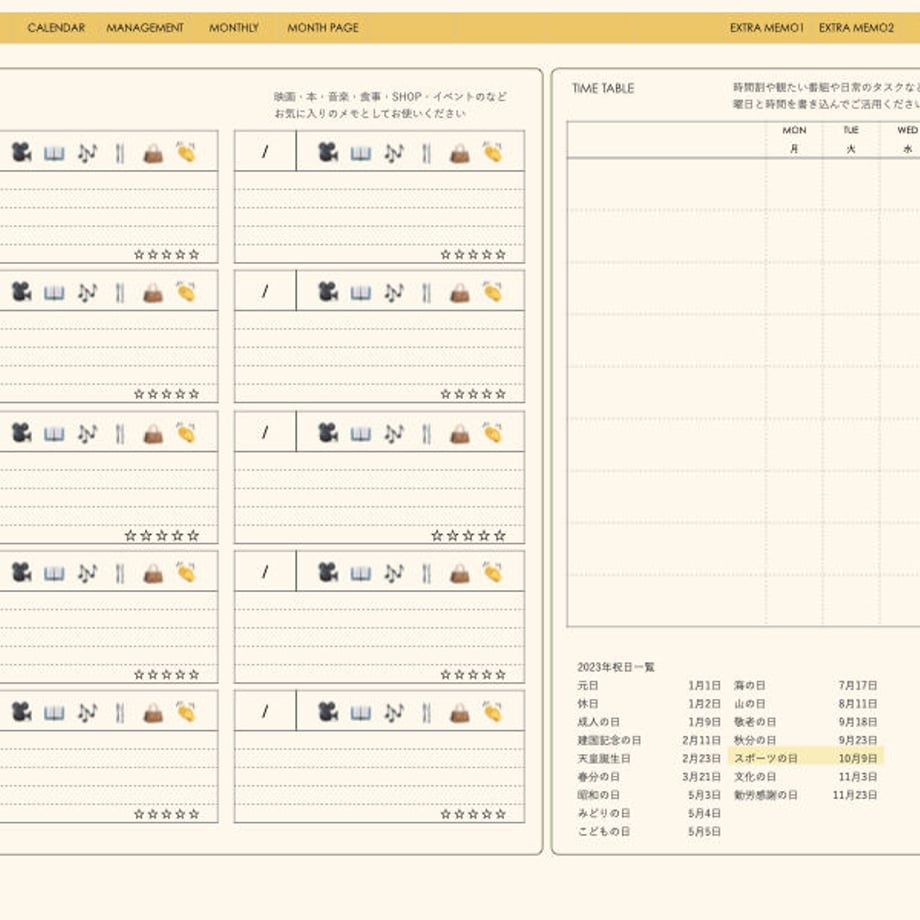Image resolution: width=920 pixels, height=920 pixels.
Task: Select fork and knife icon in top right memo card
Action: (x=427, y=153)
